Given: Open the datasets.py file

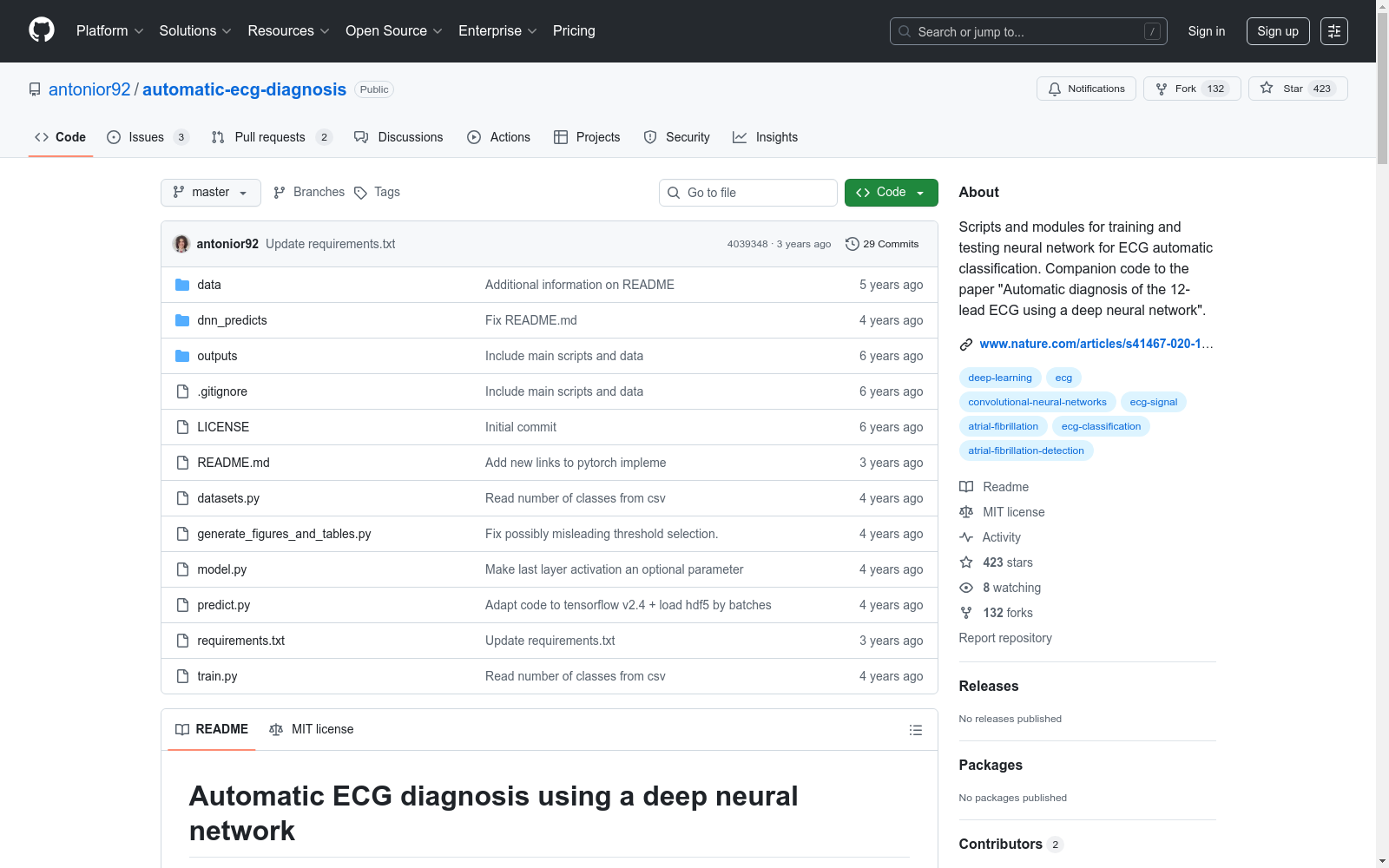Looking at the screenshot, I should (228, 498).
